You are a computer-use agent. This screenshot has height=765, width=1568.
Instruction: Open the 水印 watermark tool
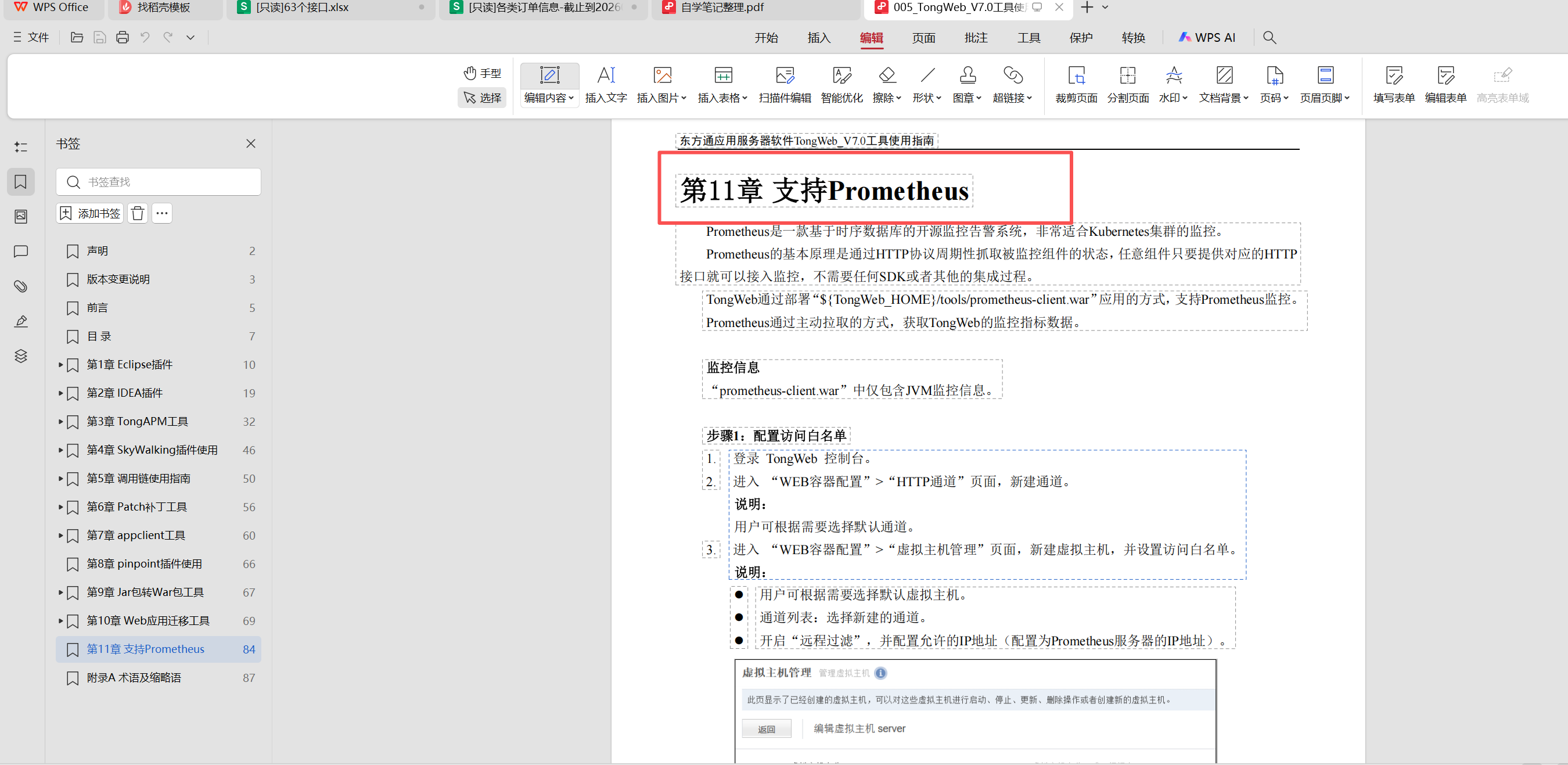click(1174, 85)
